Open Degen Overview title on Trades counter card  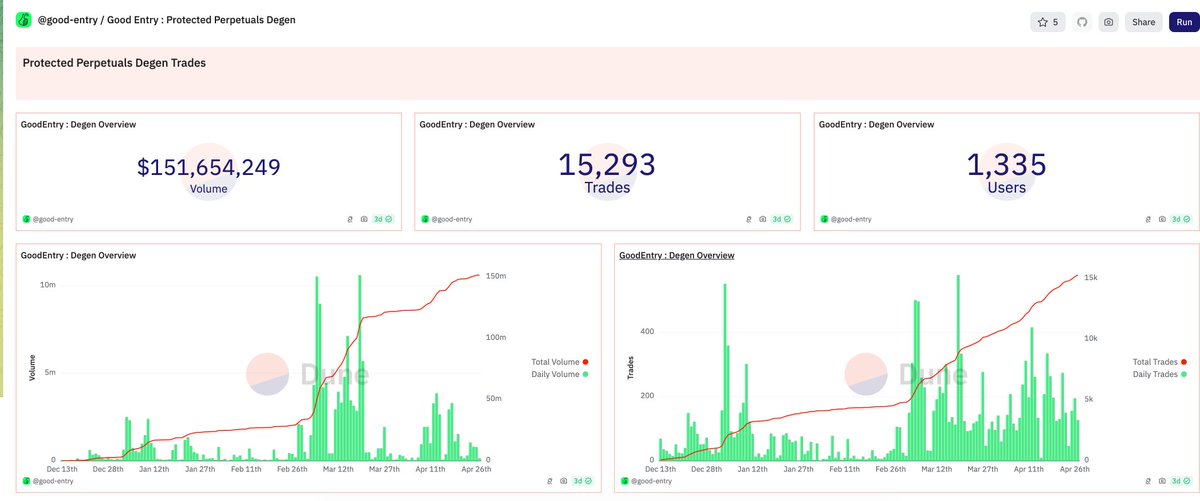click(x=477, y=125)
